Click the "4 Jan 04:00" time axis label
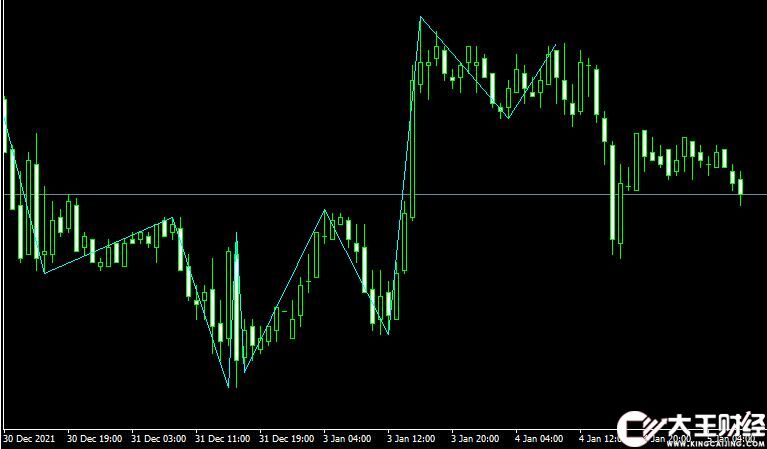The width and height of the screenshot is (767, 449). (540, 438)
